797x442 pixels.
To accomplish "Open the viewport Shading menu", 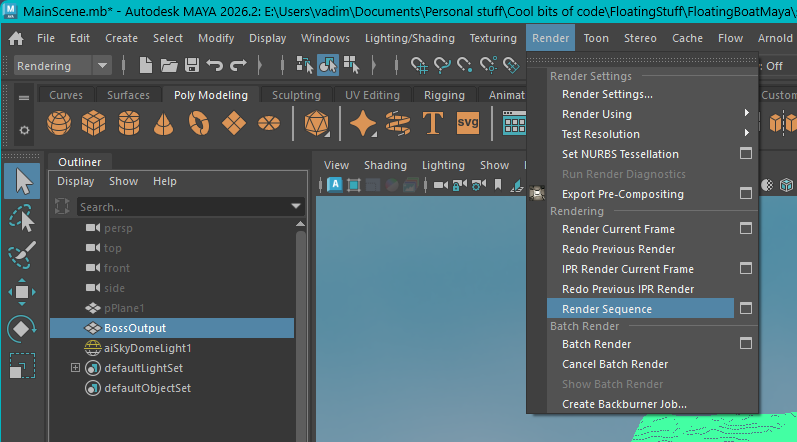I will click(385, 165).
